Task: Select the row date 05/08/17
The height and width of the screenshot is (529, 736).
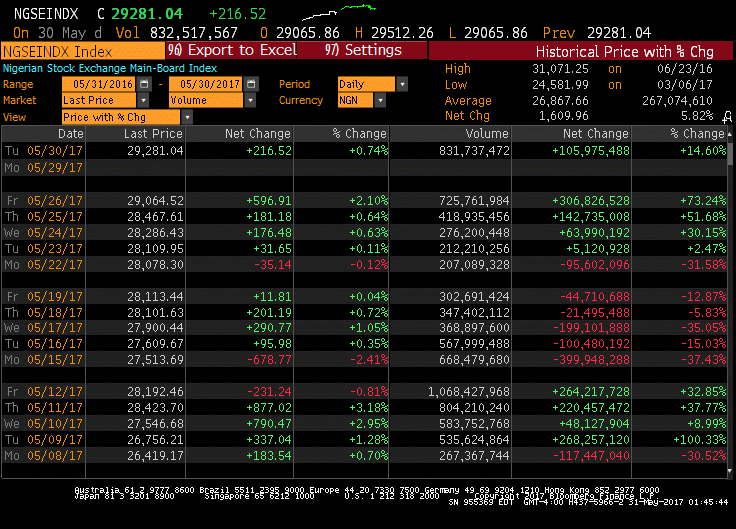Action: coord(55,455)
